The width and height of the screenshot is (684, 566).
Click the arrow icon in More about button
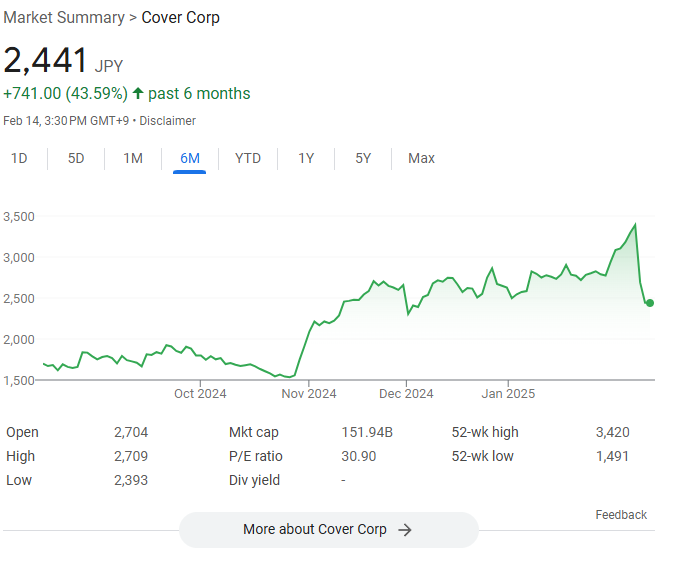(405, 530)
